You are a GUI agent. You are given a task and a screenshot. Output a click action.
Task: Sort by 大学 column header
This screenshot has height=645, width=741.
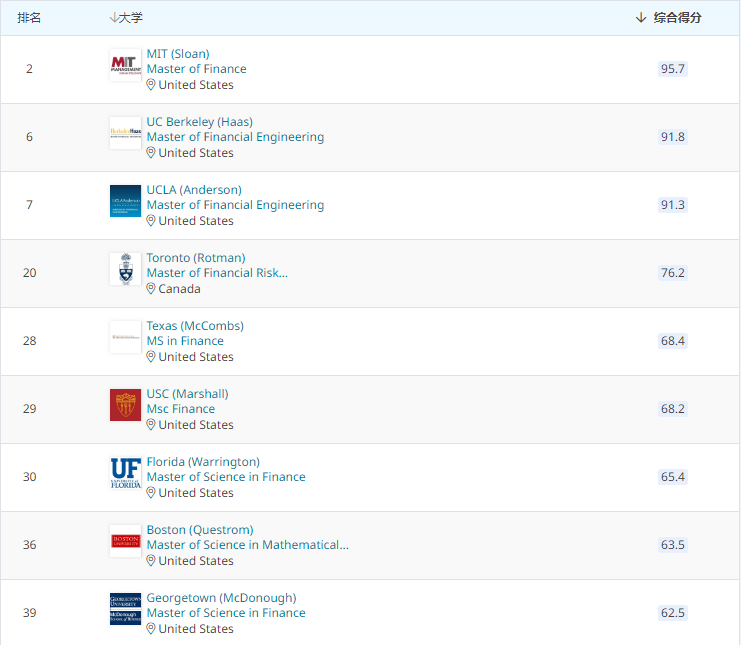tap(126, 18)
